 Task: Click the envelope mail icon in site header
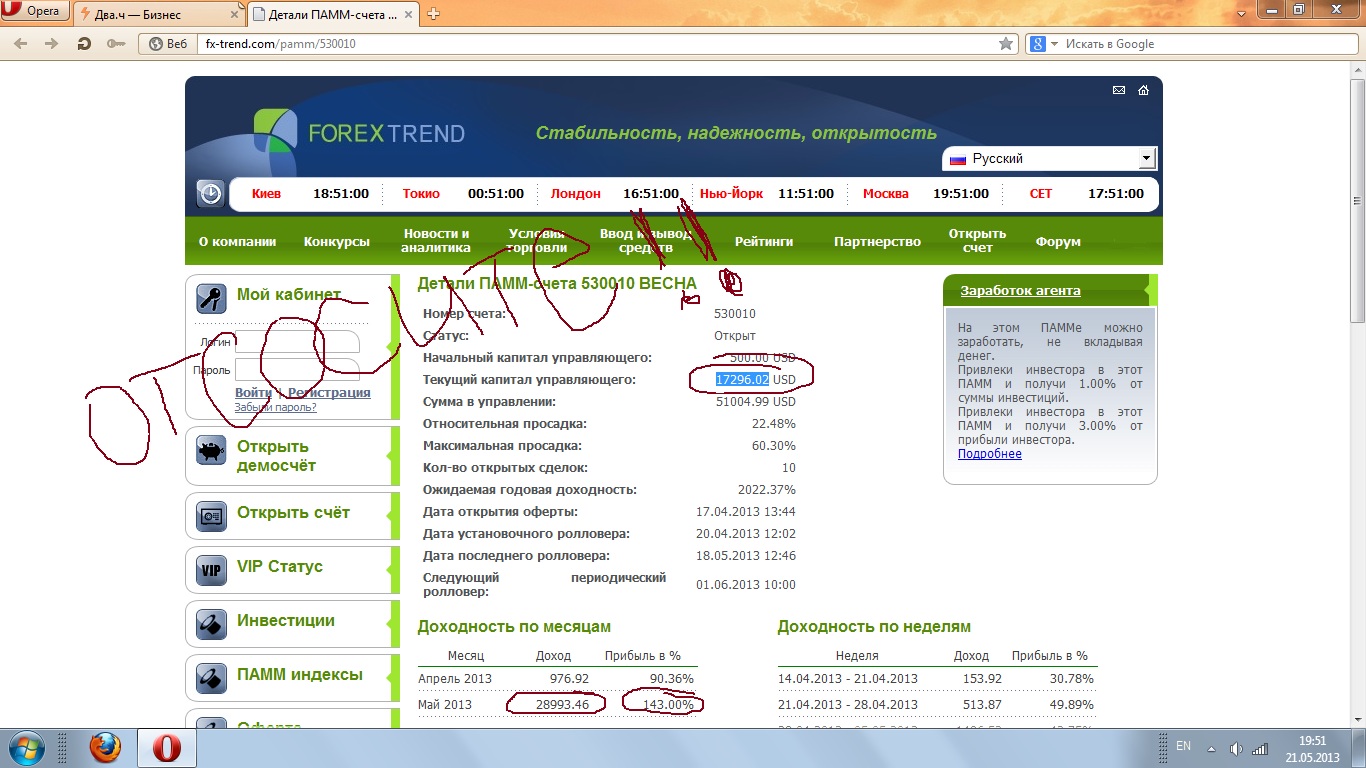(1119, 90)
